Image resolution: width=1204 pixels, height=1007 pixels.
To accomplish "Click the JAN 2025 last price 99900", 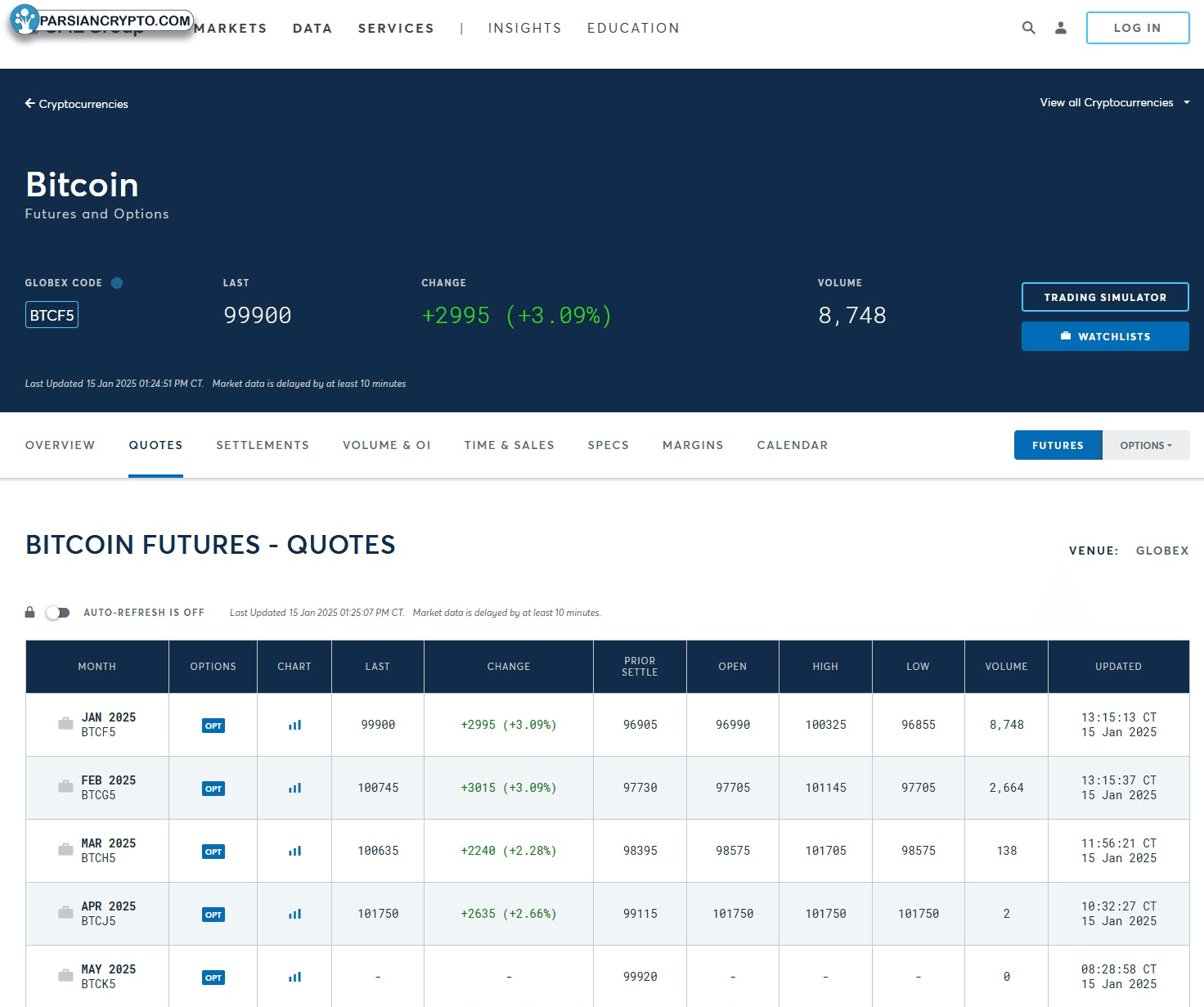I will pos(378,725).
